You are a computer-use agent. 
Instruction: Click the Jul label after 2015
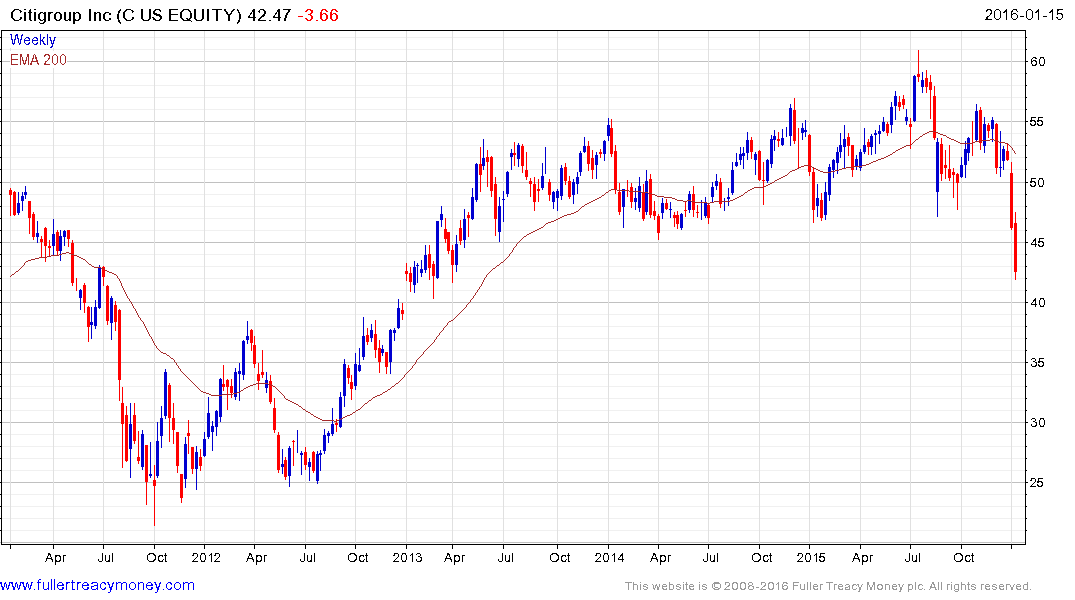[913, 557]
